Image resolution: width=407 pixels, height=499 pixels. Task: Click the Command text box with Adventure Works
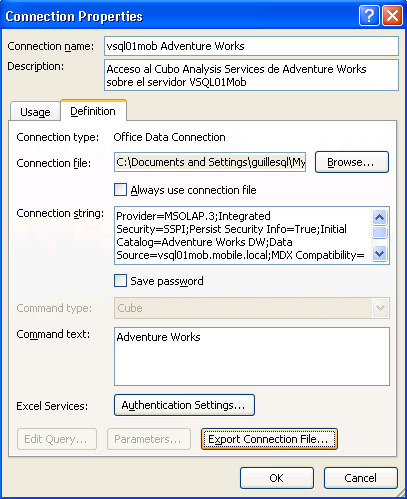(x=252, y=356)
